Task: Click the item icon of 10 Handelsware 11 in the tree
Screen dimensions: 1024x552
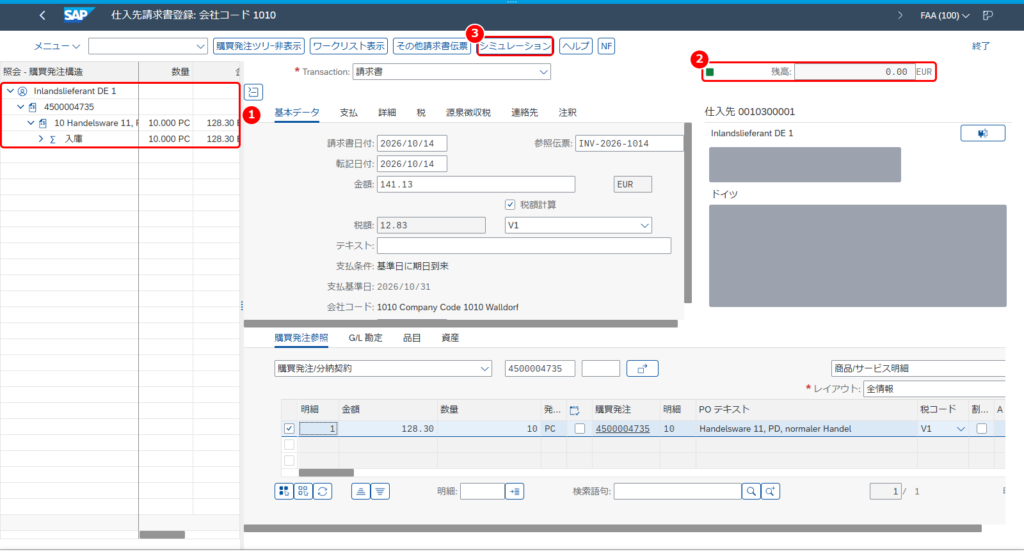Action: click(x=43, y=123)
